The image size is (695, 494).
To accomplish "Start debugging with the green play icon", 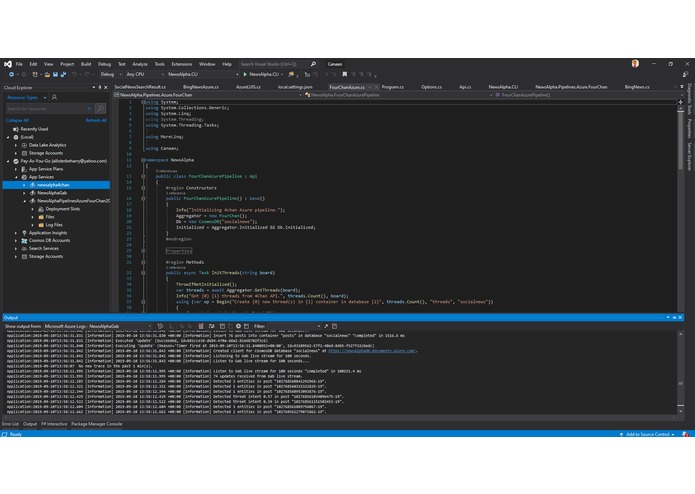I will pyautogui.click(x=245, y=74).
